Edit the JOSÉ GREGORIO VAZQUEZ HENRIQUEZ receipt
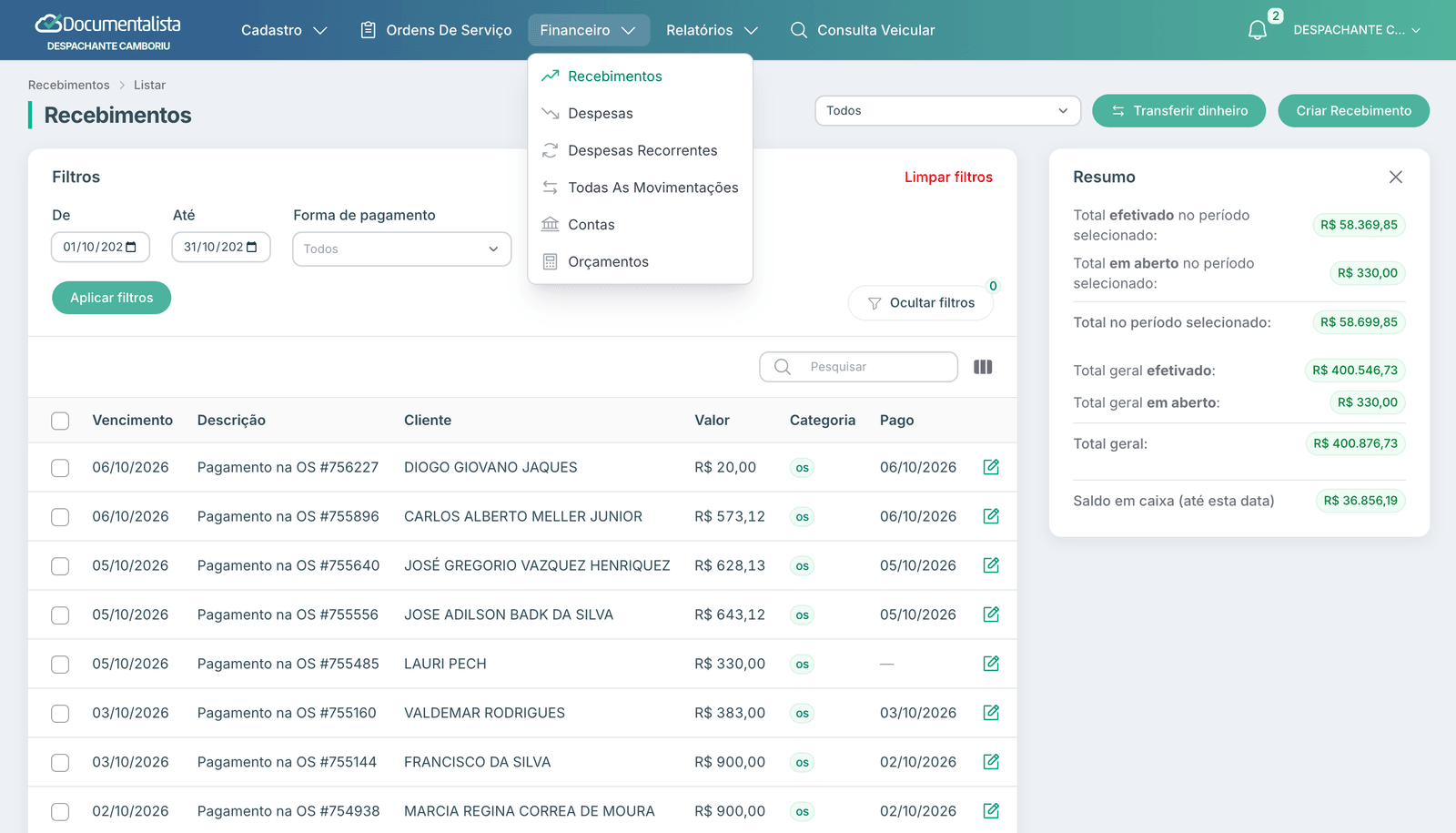 [x=991, y=565]
